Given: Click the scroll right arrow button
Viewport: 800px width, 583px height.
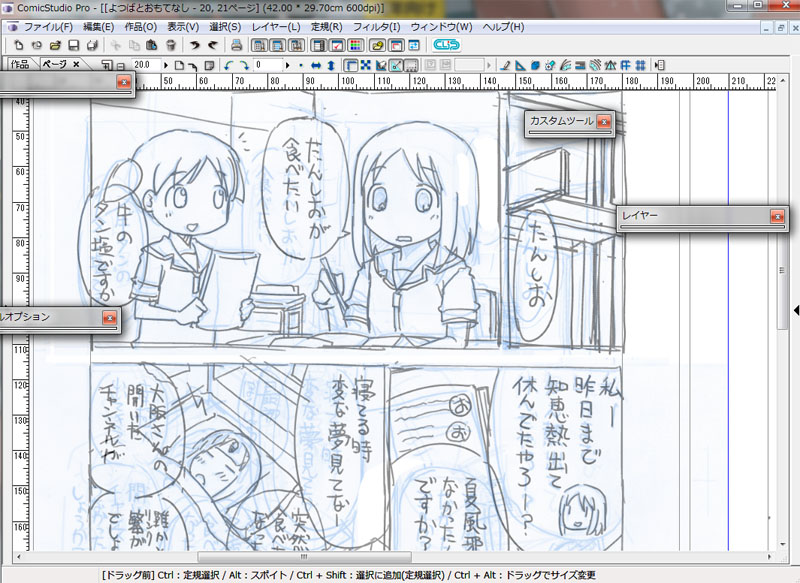Looking at the screenshot, I should 770,556.
